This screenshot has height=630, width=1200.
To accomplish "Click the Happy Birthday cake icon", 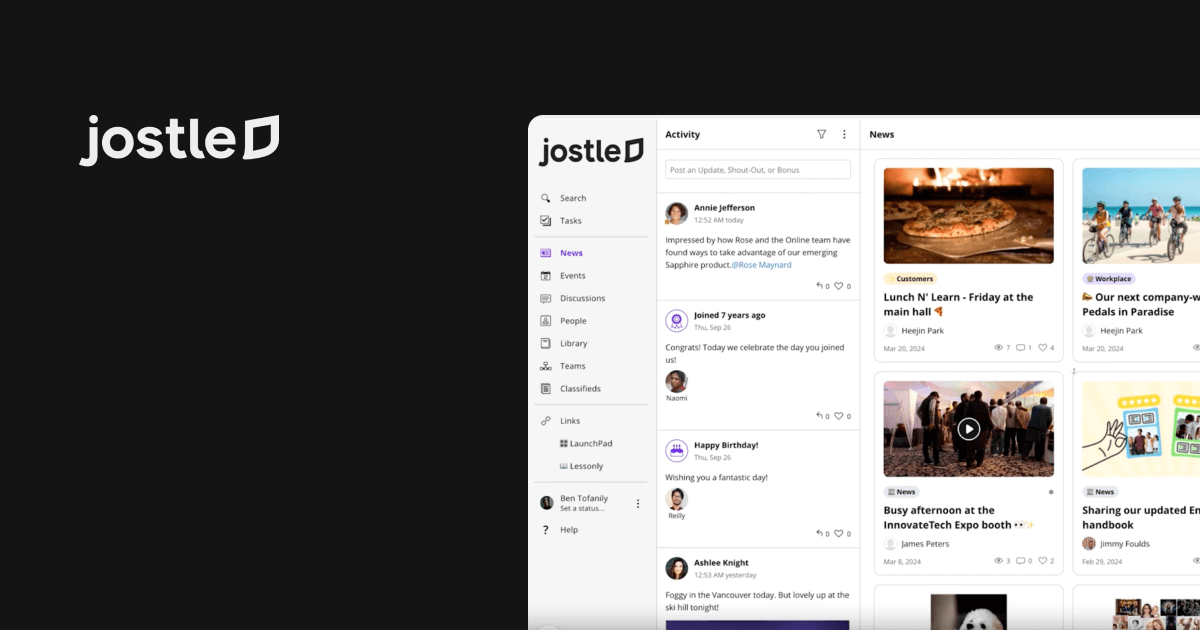I will tap(677, 450).
